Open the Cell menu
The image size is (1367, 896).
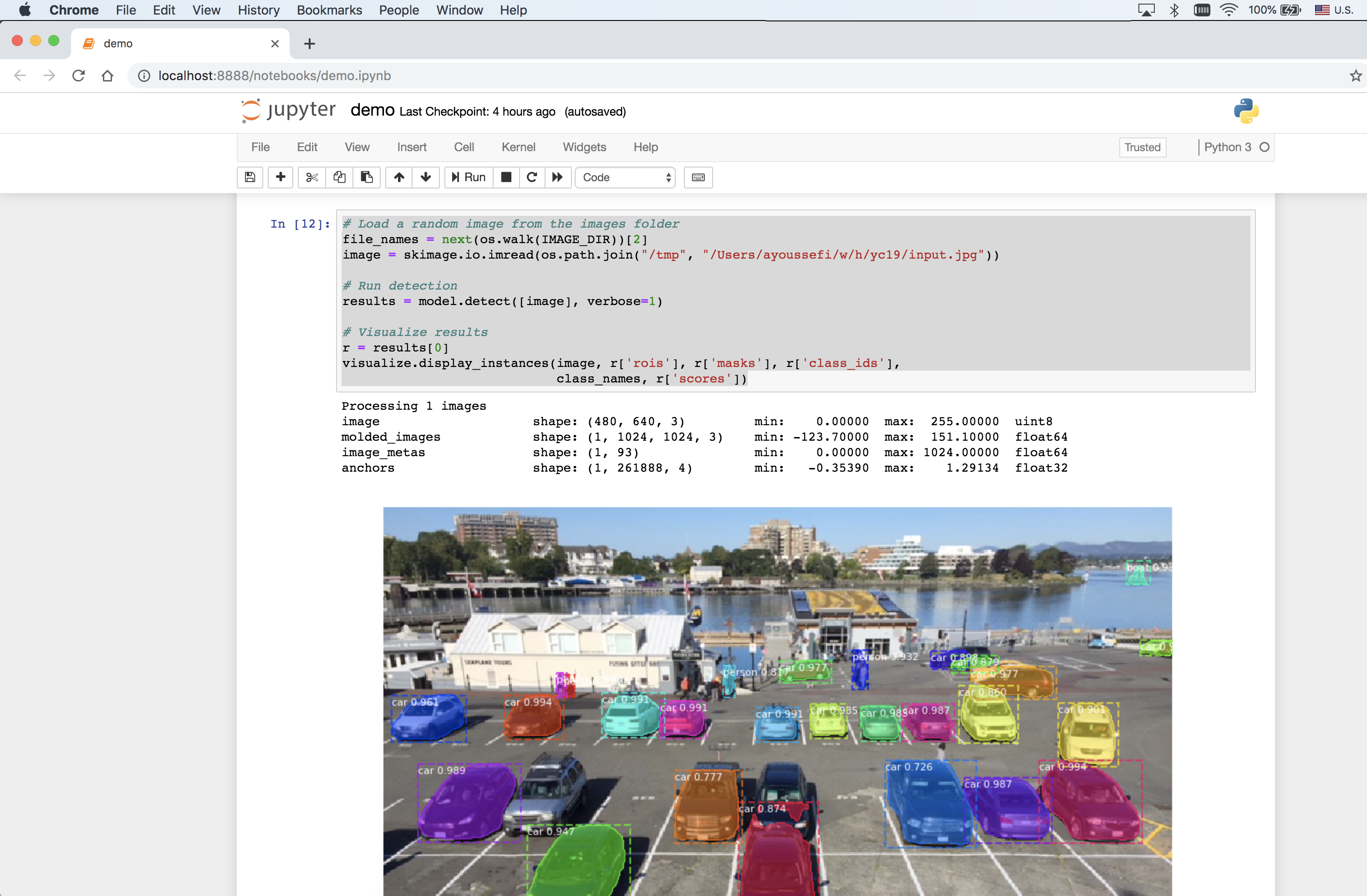464,147
